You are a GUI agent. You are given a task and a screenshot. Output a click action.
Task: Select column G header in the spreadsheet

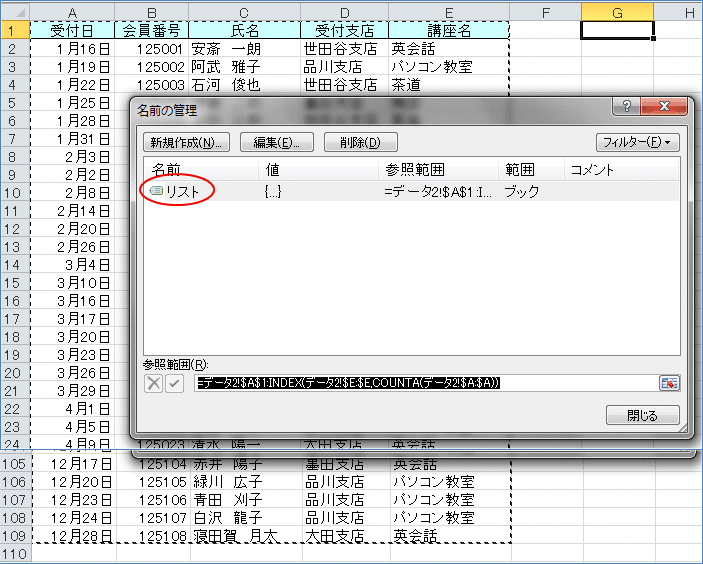coord(617,12)
